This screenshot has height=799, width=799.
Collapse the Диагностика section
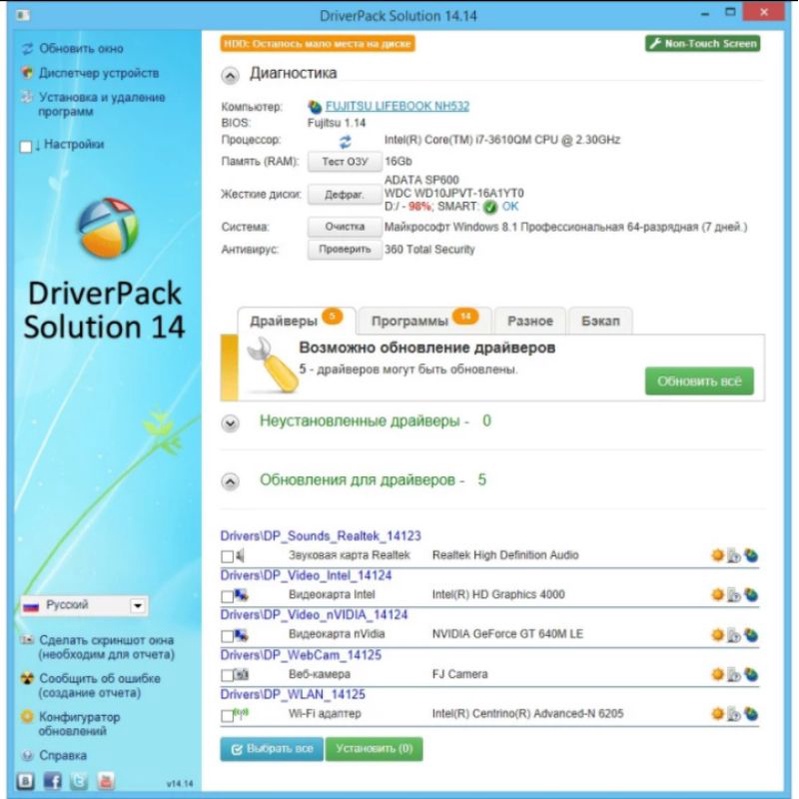(x=230, y=76)
